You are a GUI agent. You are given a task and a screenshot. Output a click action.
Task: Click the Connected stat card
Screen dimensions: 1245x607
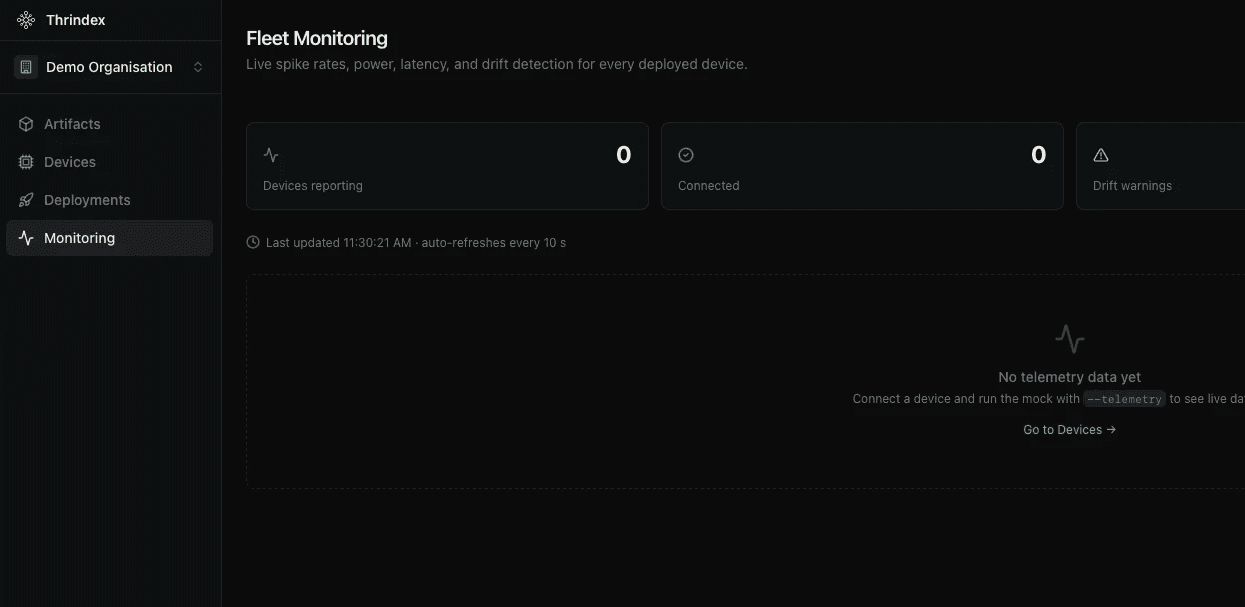coord(862,166)
